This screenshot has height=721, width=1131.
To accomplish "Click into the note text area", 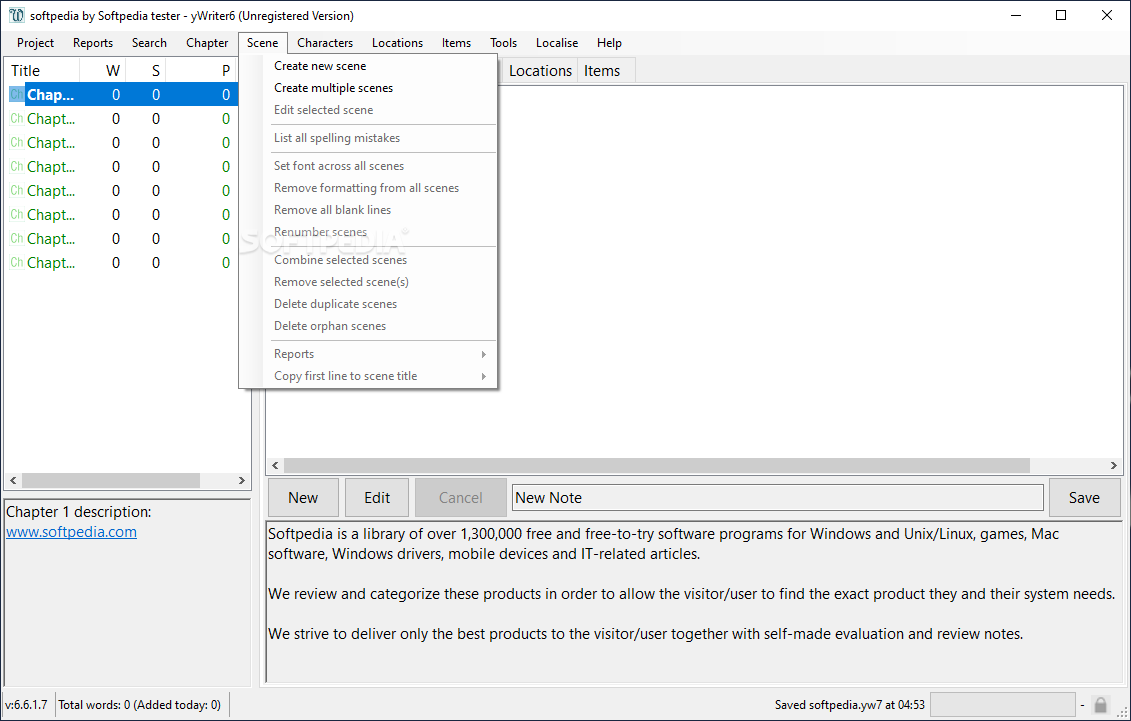I will 693,602.
